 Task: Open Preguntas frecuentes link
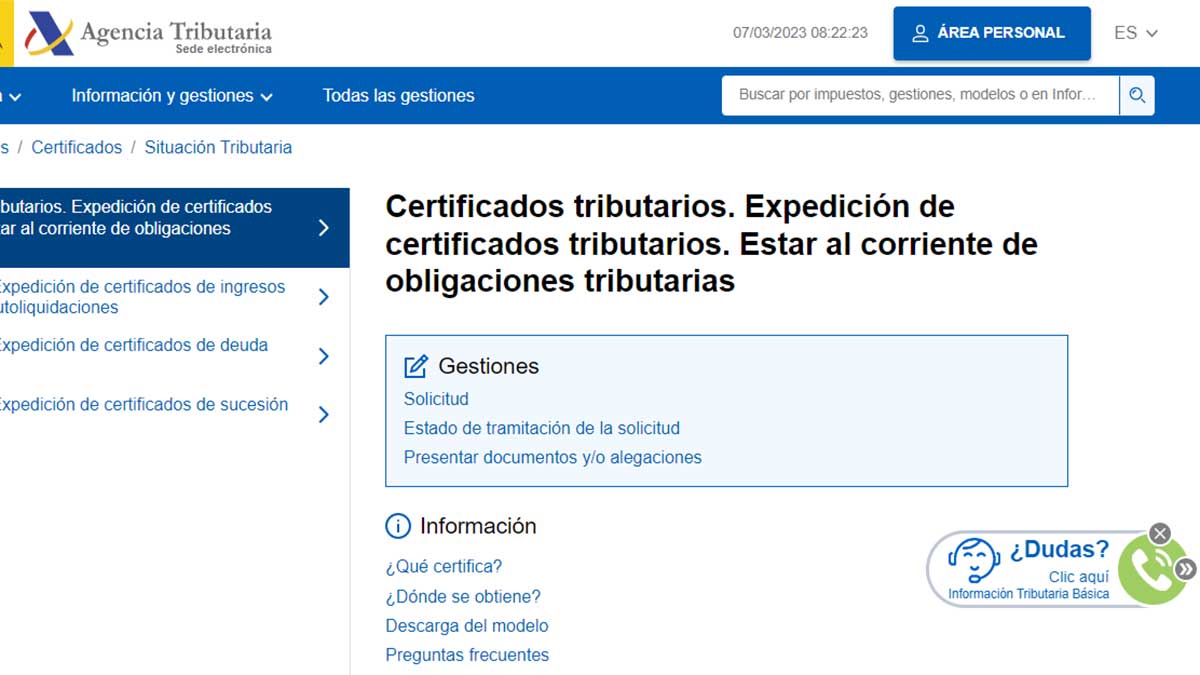coord(467,655)
